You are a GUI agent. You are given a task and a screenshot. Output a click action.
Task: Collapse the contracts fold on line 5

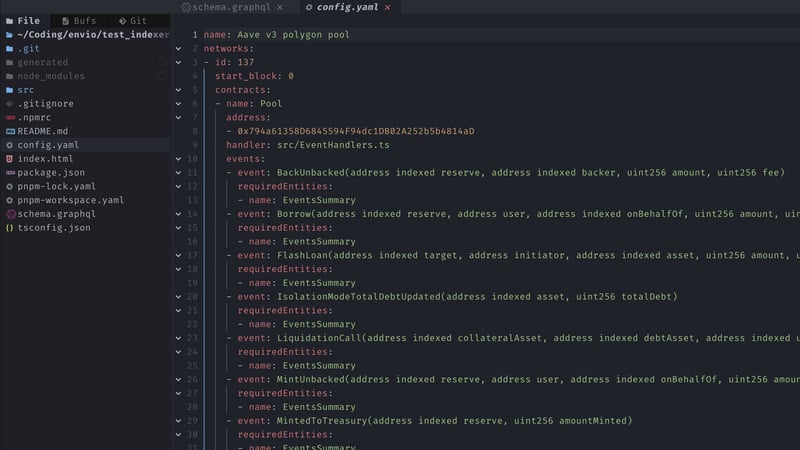[179, 90]
